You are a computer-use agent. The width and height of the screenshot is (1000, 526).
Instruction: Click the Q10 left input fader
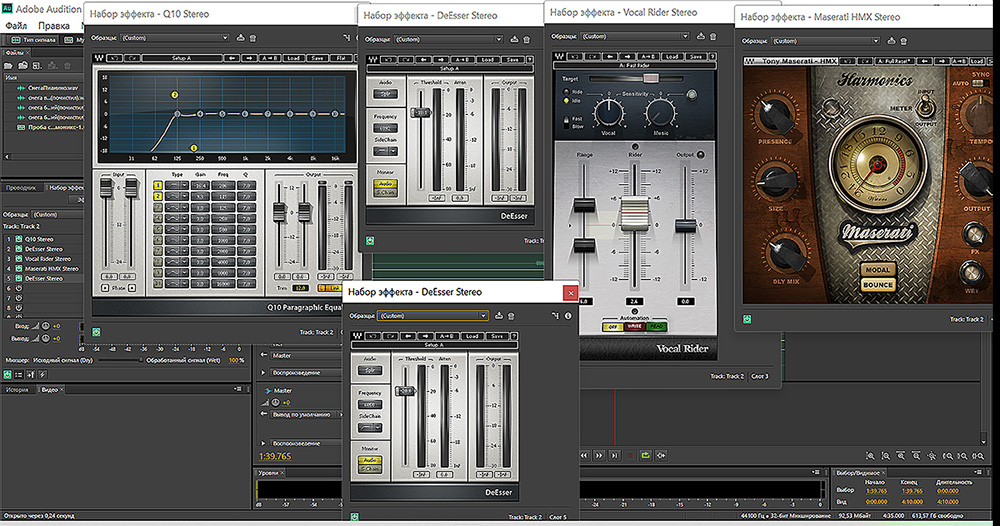click(x=107, y=188)
